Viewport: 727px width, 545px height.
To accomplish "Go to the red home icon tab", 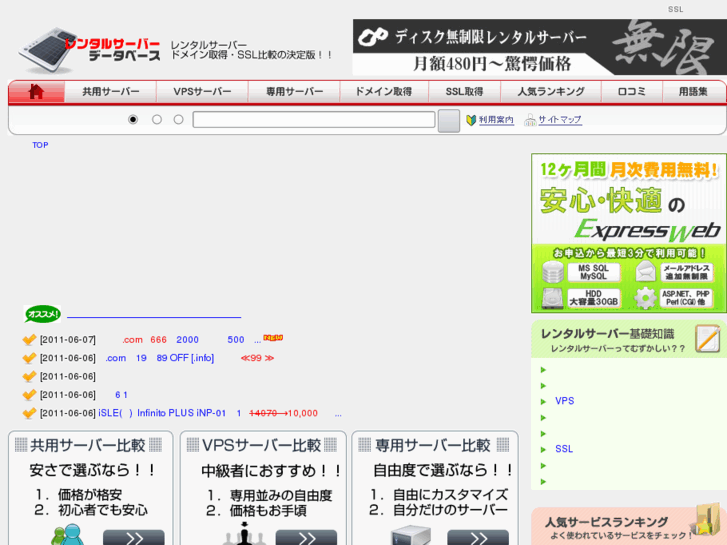I will coord(37,91).
